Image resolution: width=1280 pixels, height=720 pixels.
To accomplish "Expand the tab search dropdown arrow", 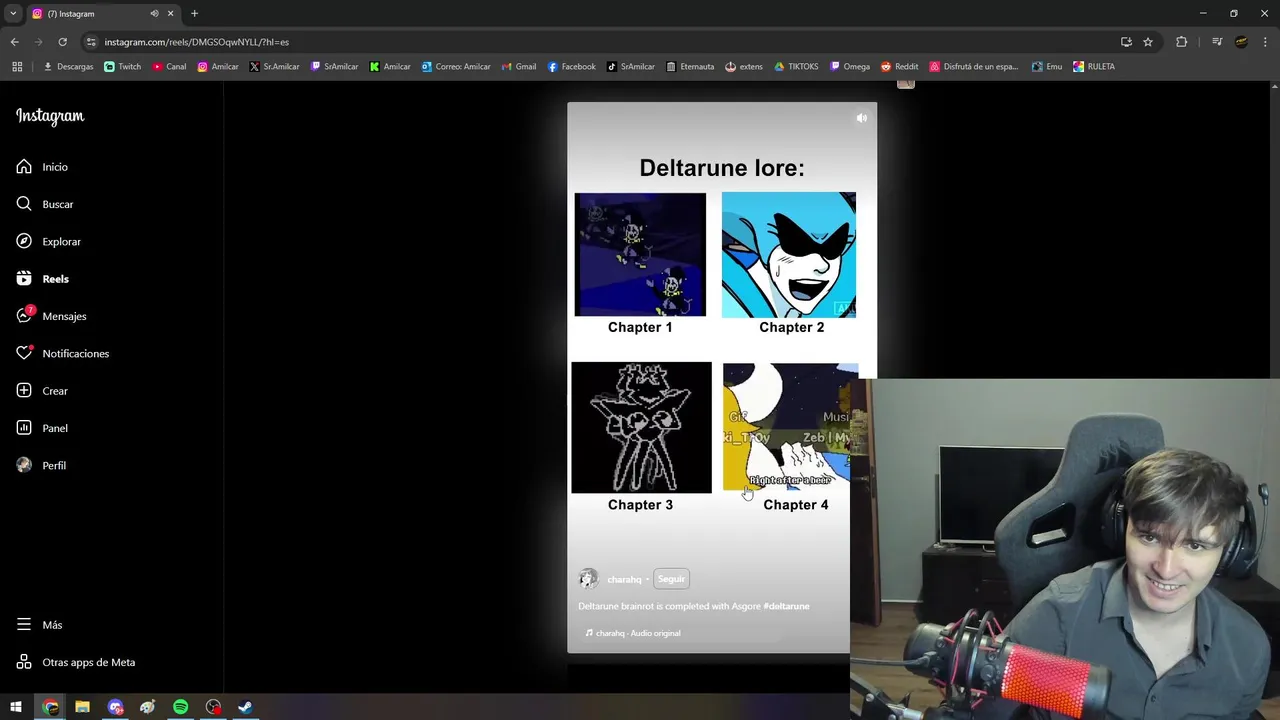I will [x=12, y=13].
